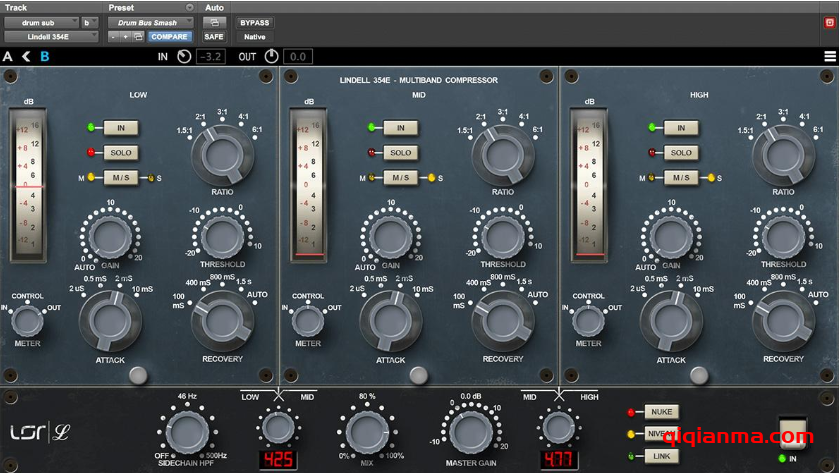
Task: Click the MIX knob
Action: (x=367, y=431)
